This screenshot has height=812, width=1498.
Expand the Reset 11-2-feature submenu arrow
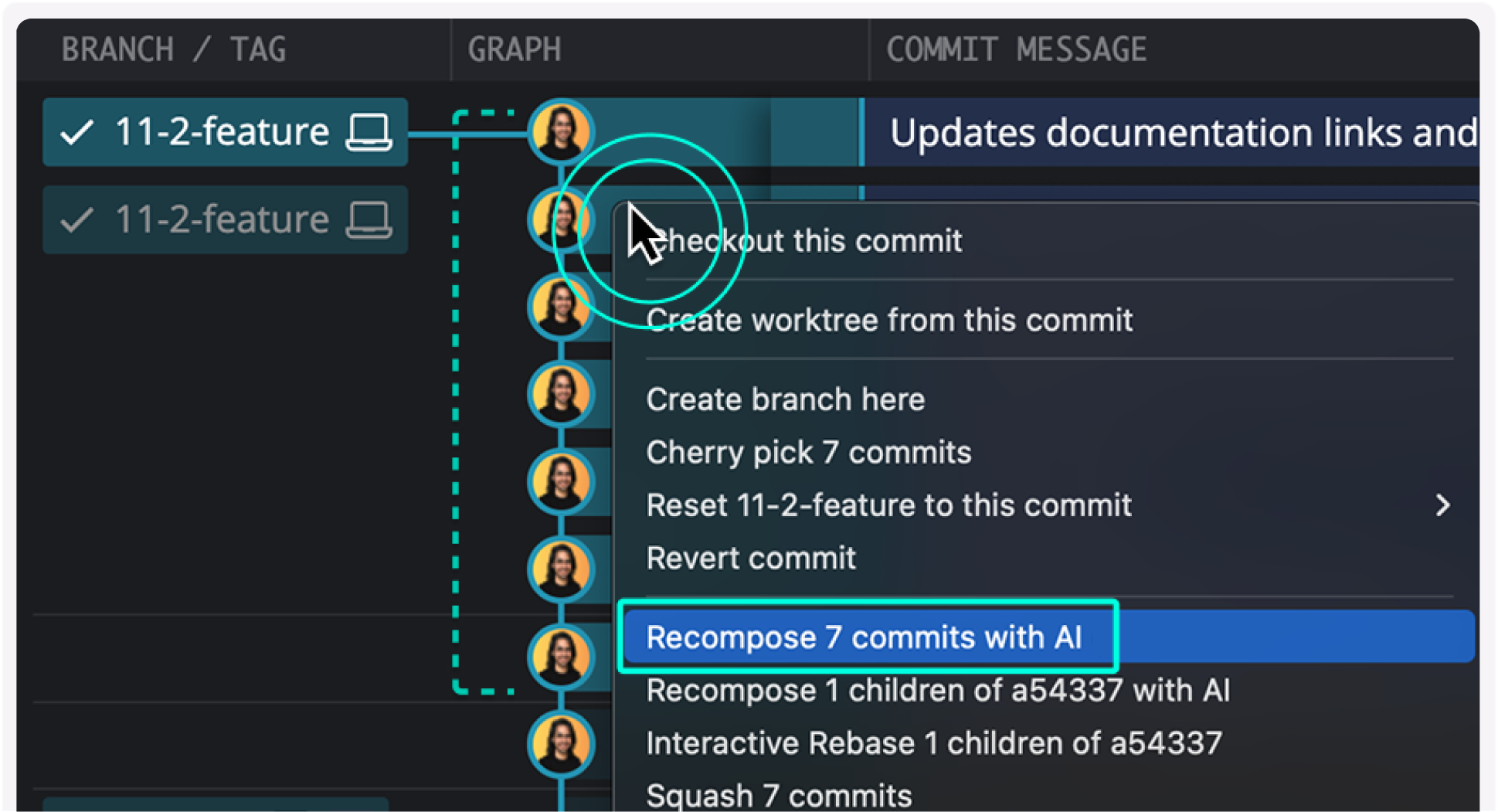[x=1442, y=506]
